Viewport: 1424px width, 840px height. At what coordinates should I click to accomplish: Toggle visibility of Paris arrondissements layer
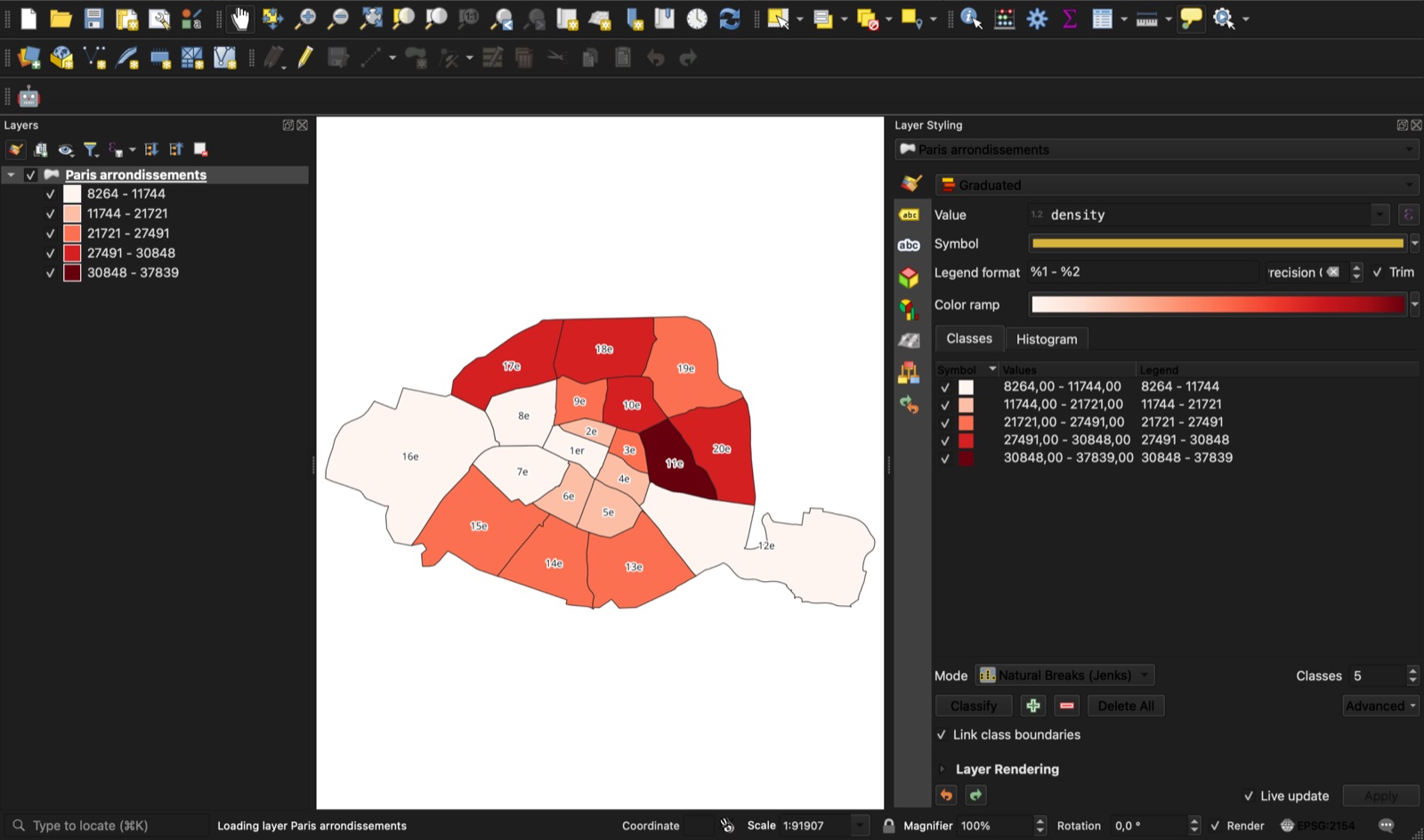30,174
